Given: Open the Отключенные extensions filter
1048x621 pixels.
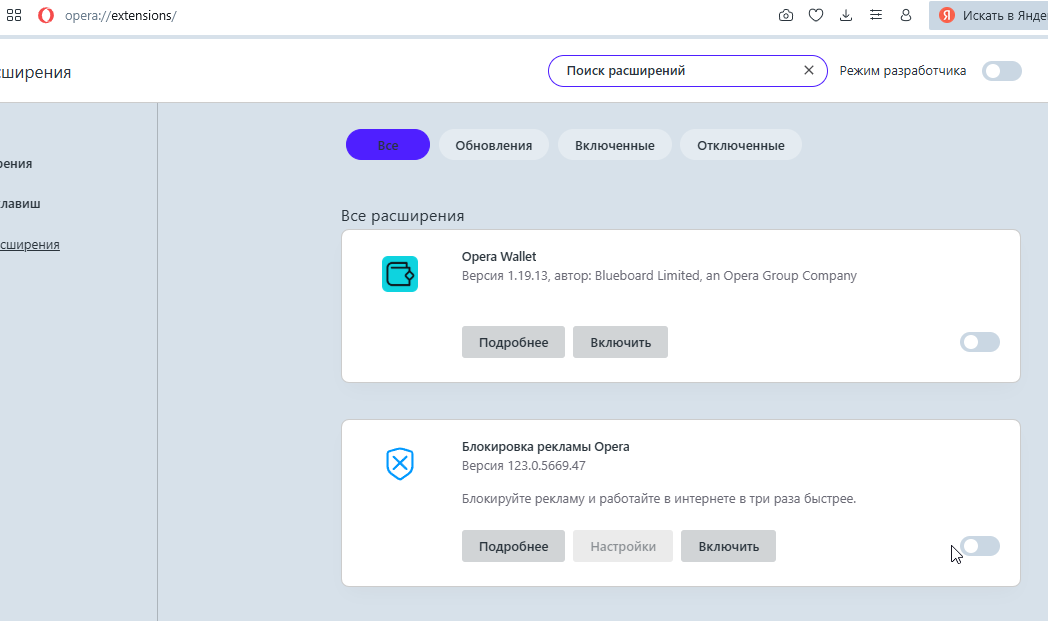Looking at the screenshot, I should (740, 144).
